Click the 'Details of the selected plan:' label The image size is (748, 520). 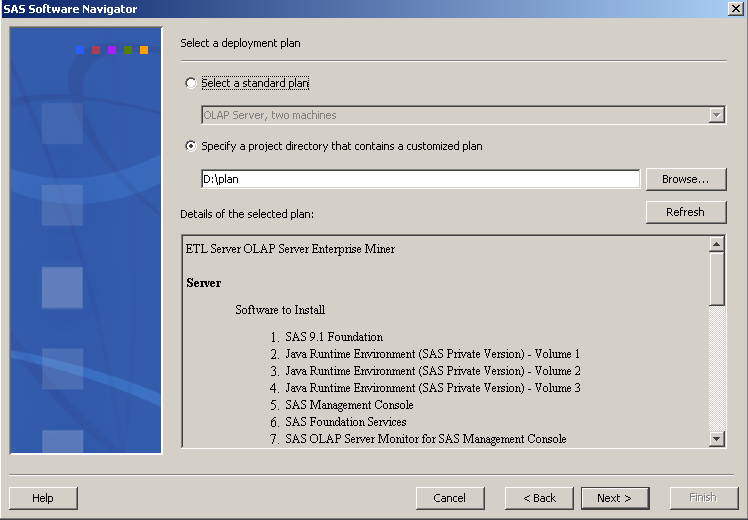(247, 214)
